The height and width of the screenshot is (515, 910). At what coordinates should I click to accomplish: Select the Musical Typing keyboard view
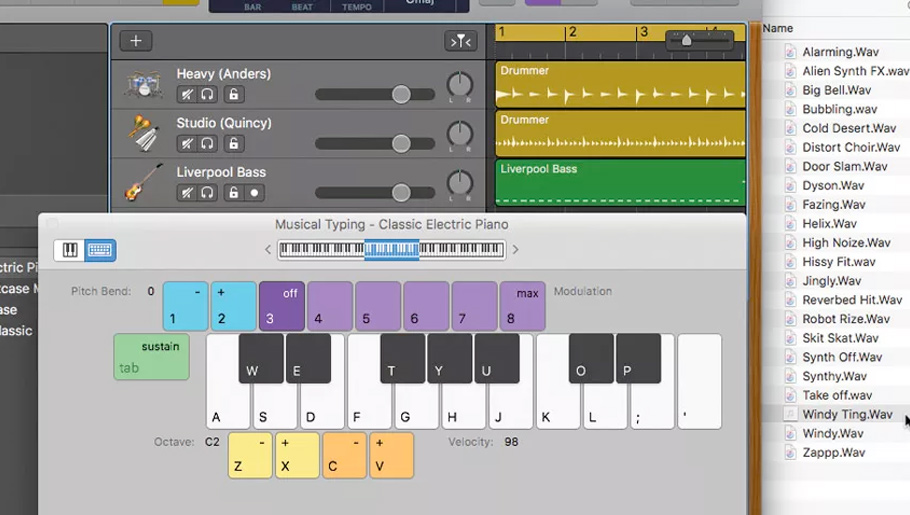coord(100,250)
